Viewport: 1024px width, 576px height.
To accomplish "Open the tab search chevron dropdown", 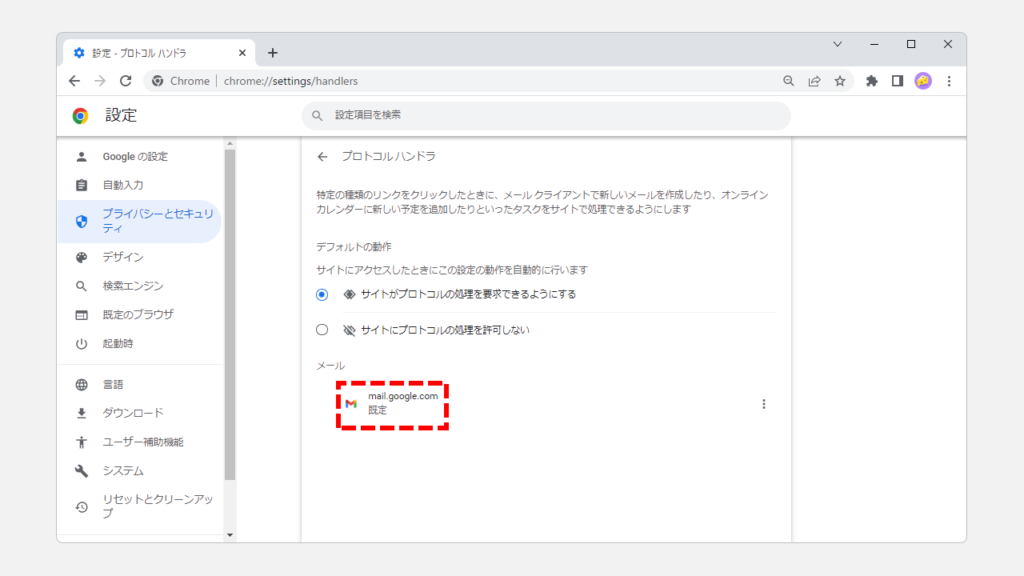I will 837,44.
